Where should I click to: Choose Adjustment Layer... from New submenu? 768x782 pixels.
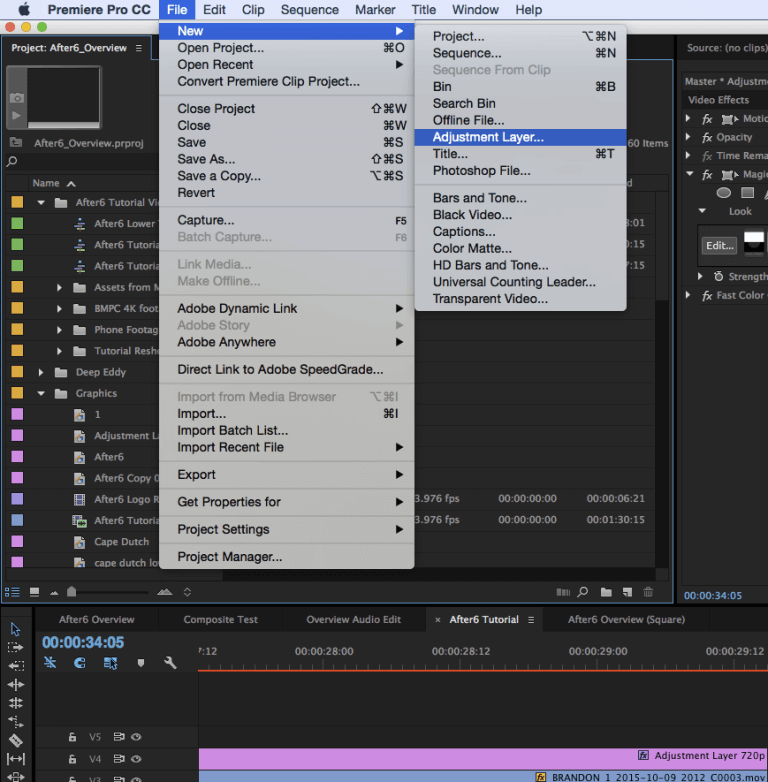[520, 137]
